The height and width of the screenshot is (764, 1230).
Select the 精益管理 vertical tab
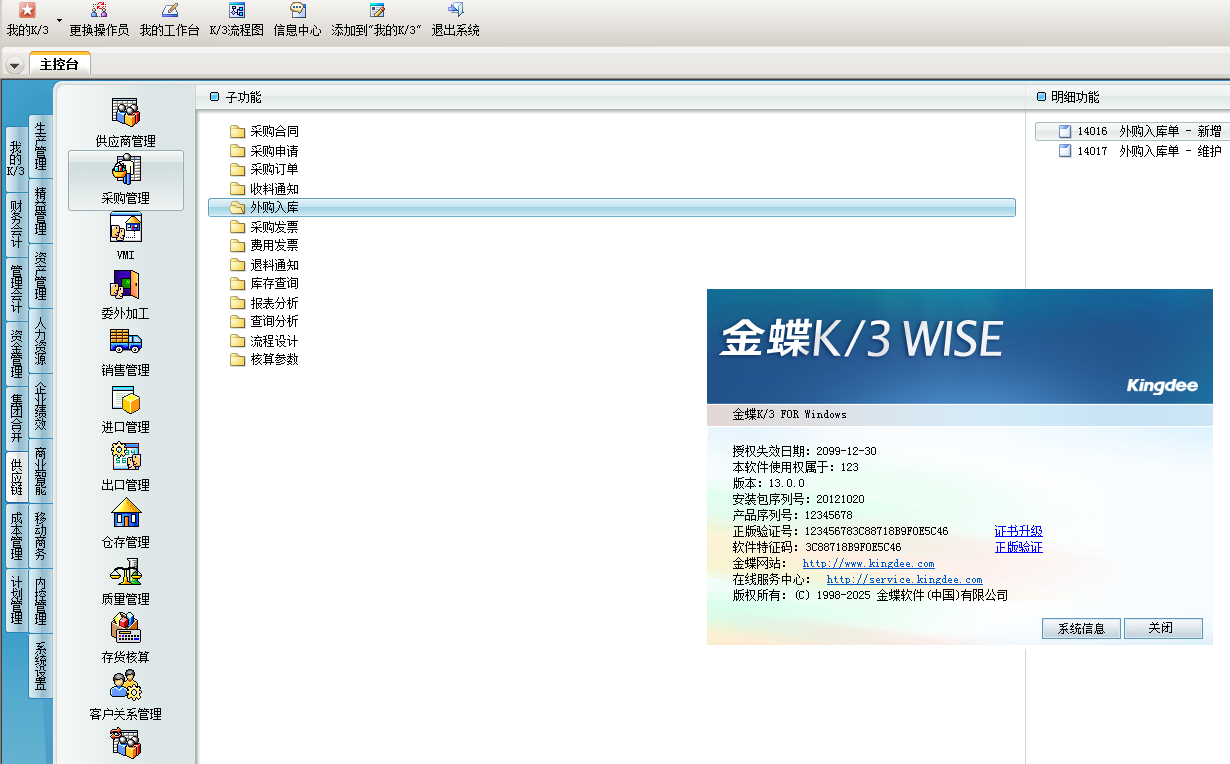41,211
